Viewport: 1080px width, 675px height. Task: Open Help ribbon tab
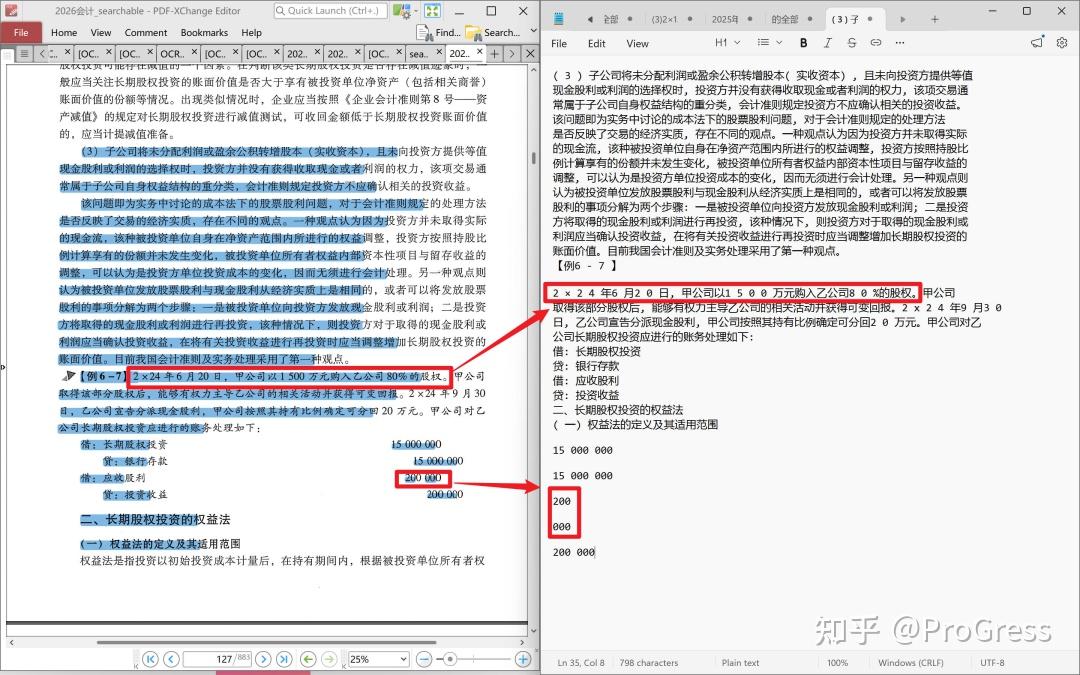251,32
